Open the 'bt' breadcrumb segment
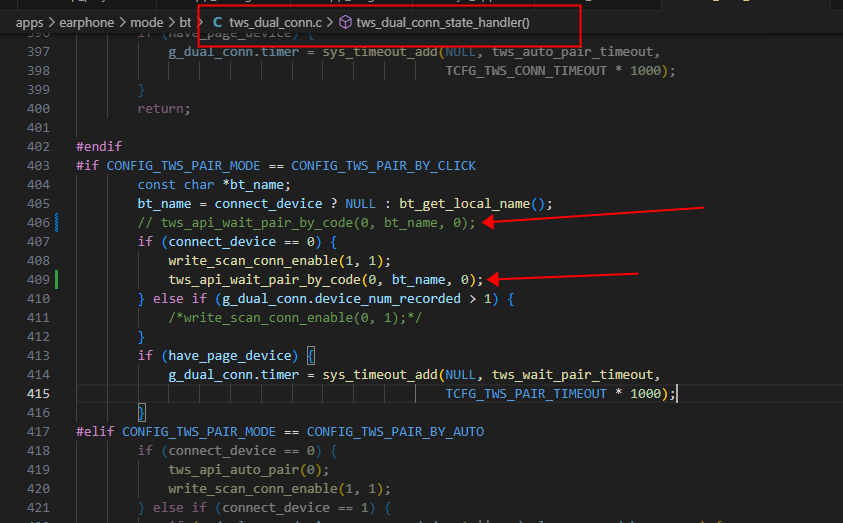 (x=185, y=23)
